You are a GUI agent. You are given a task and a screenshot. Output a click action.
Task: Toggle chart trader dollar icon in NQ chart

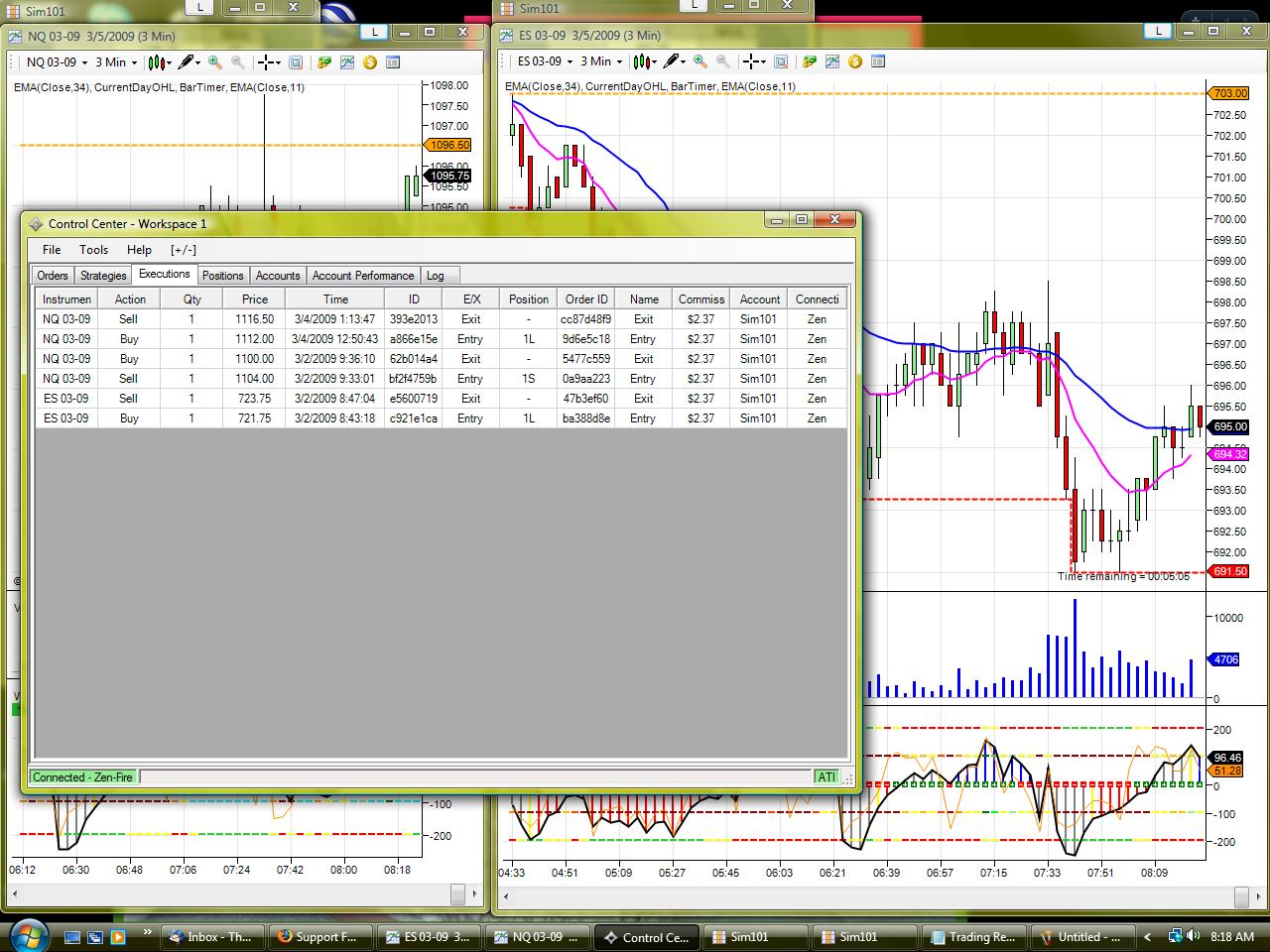pos(370,61)
